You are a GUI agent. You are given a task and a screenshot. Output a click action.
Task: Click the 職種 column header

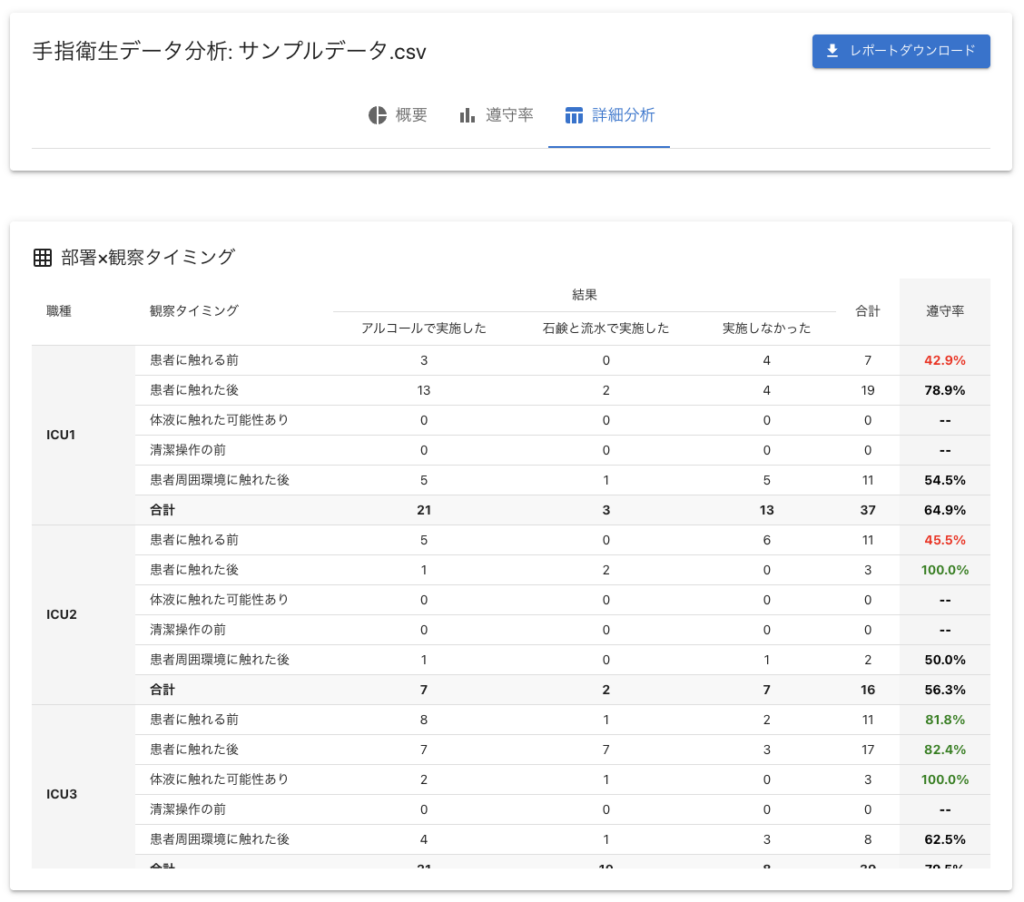coord(59,311)
